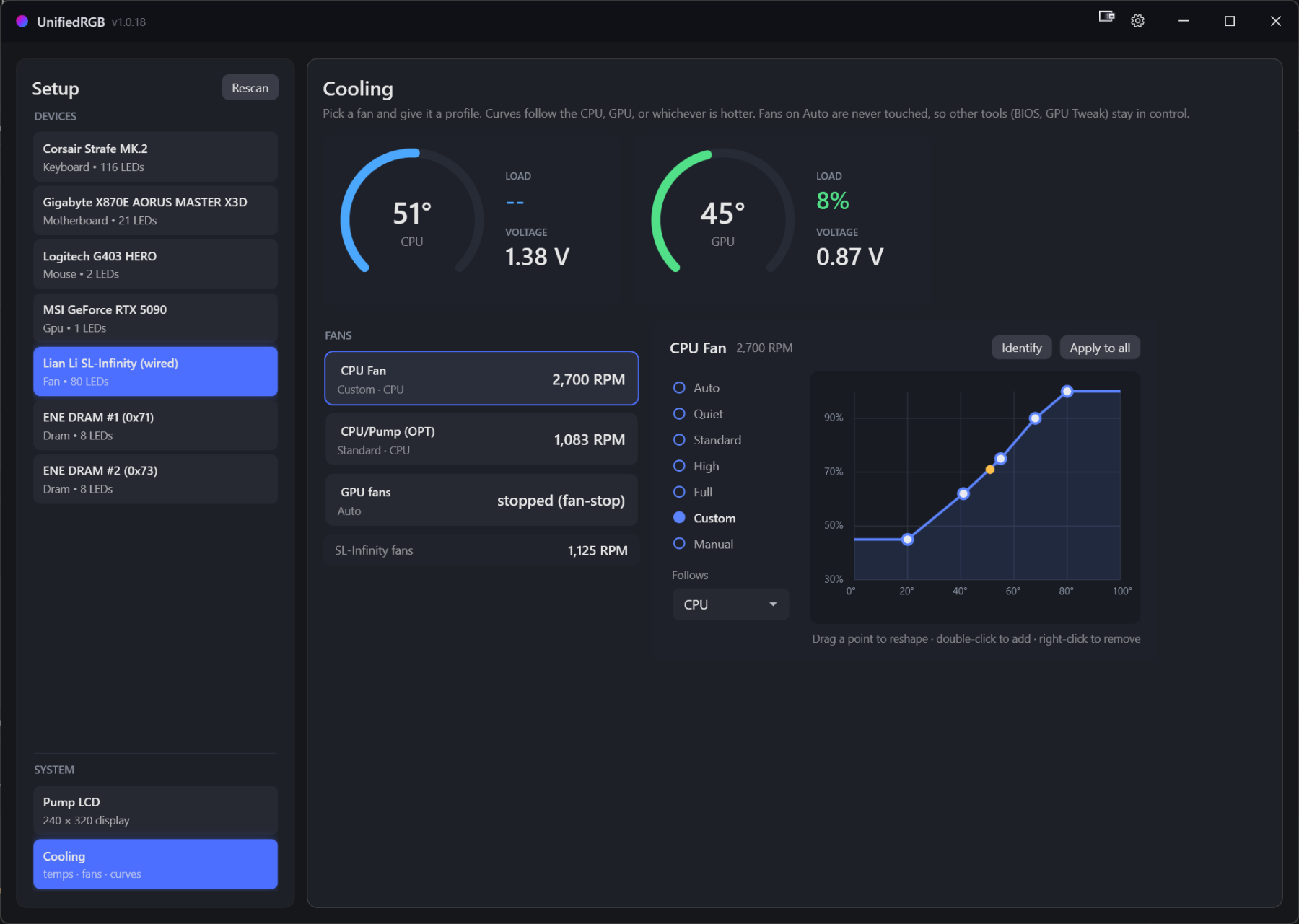
Task: Select ENE DRAM #2 (0x73) device
Action: click(x=155, y=479)
